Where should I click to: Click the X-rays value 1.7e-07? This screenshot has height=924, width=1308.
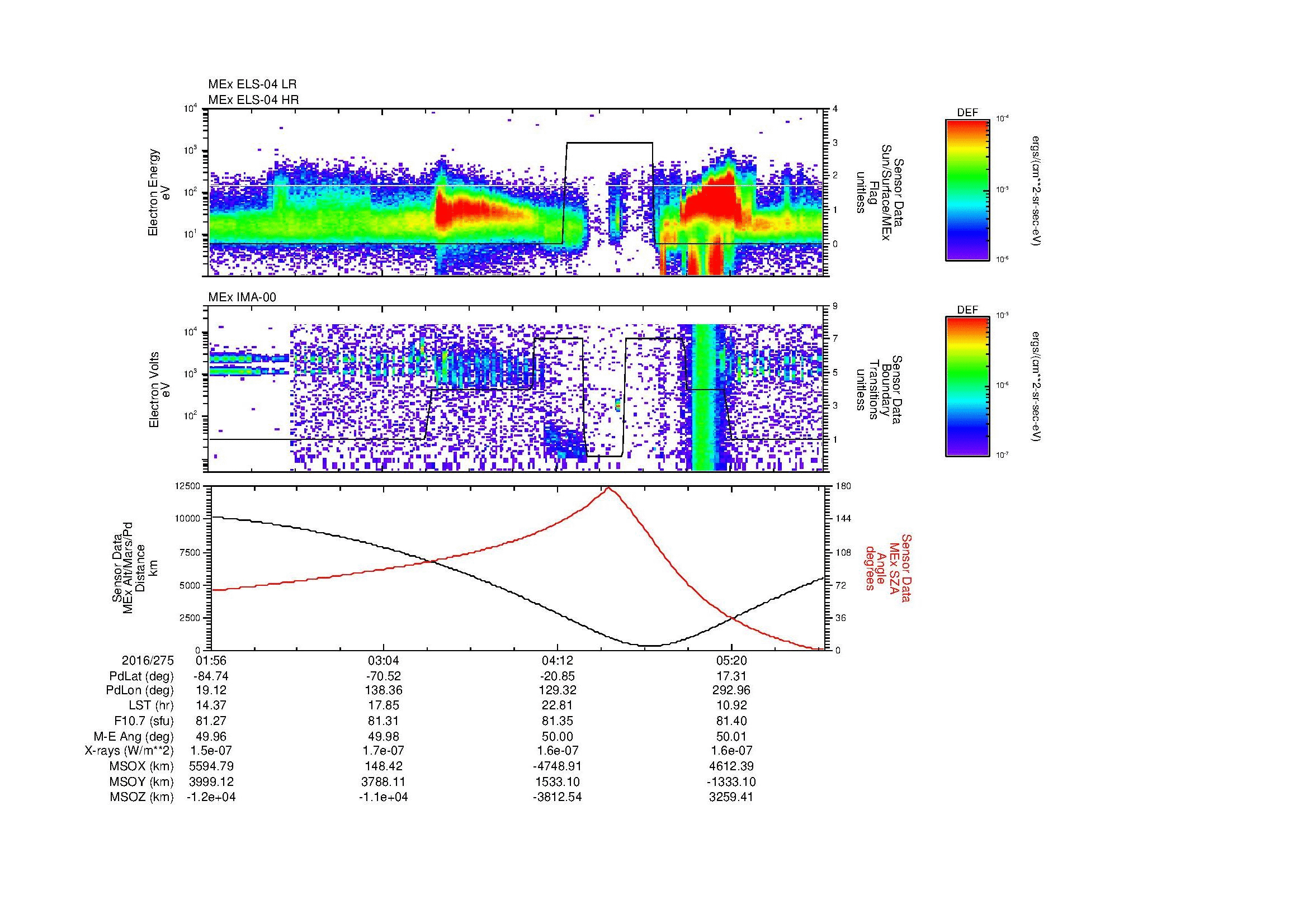384,751
